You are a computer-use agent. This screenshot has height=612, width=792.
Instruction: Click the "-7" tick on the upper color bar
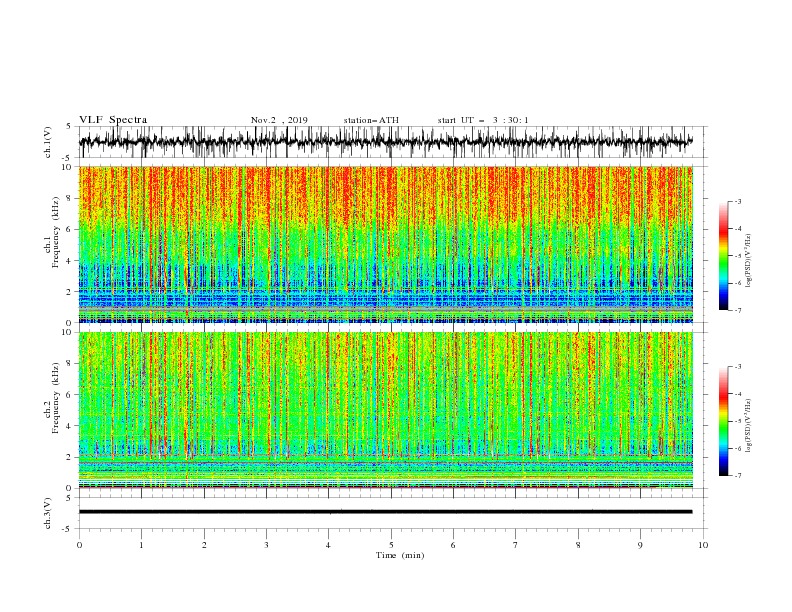[x=737, y=310]
